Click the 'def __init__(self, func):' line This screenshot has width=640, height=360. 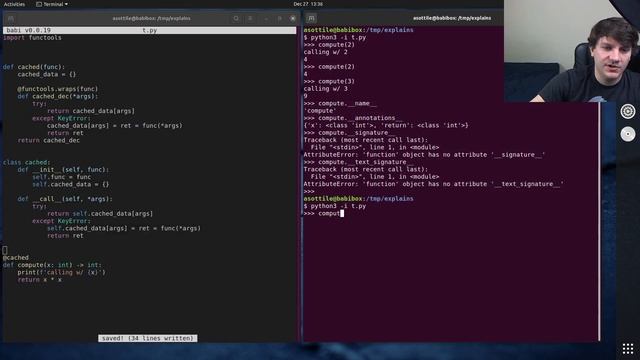(63, 170)
